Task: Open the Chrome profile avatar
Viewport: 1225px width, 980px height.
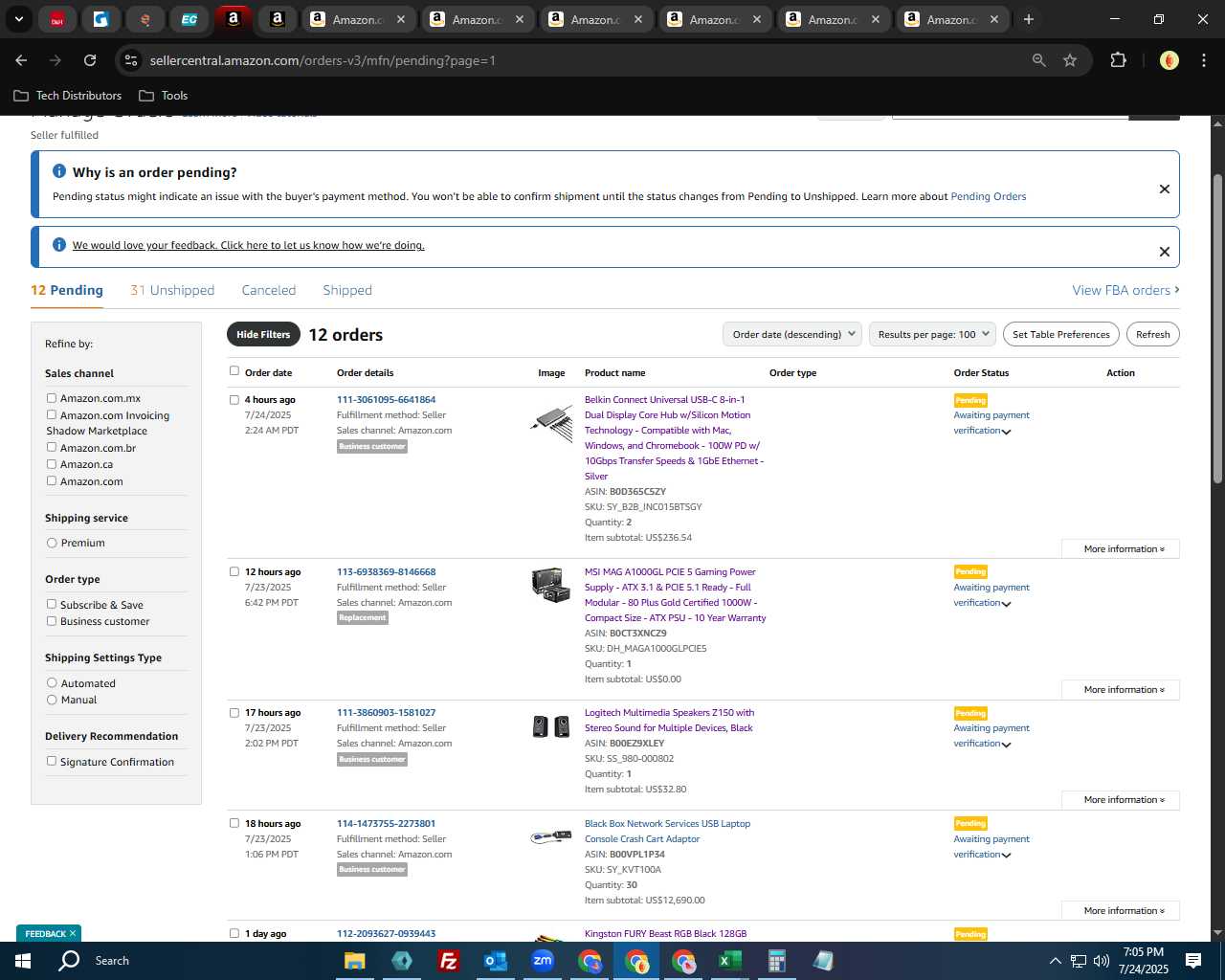Action: (1169, 60)
